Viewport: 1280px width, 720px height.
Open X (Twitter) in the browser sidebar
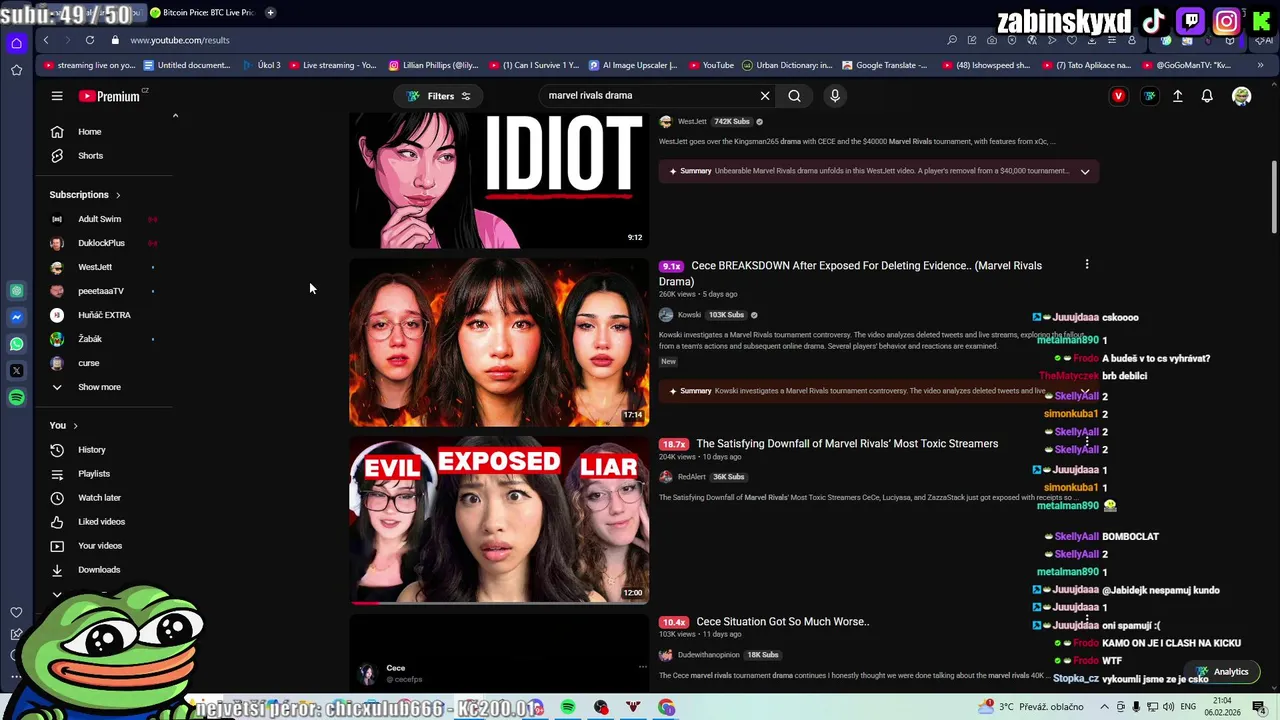(x=16, y=371)
